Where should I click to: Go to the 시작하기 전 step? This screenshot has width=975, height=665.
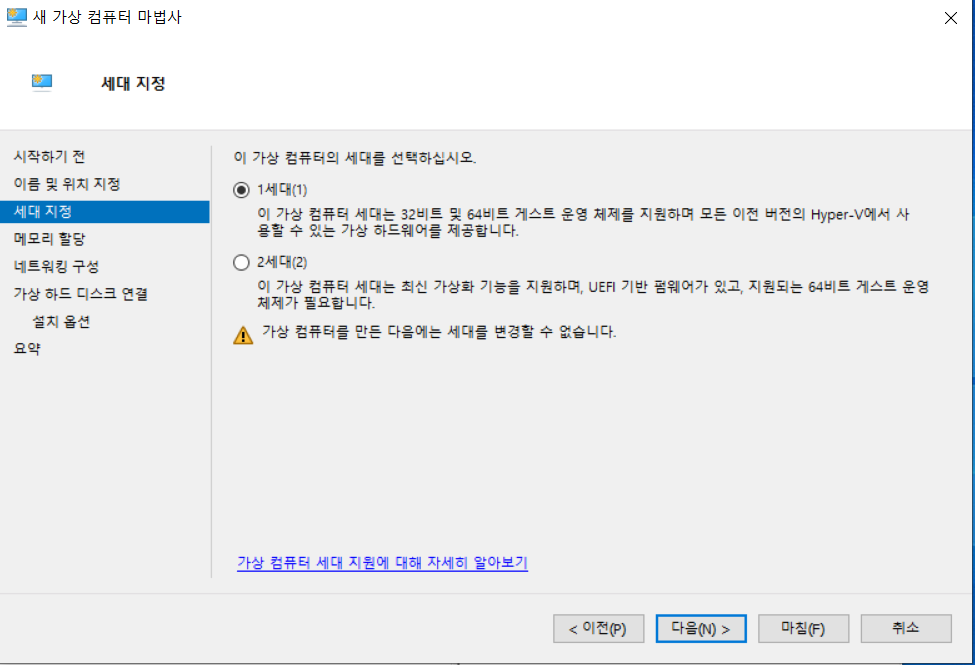tap(49, 157)
